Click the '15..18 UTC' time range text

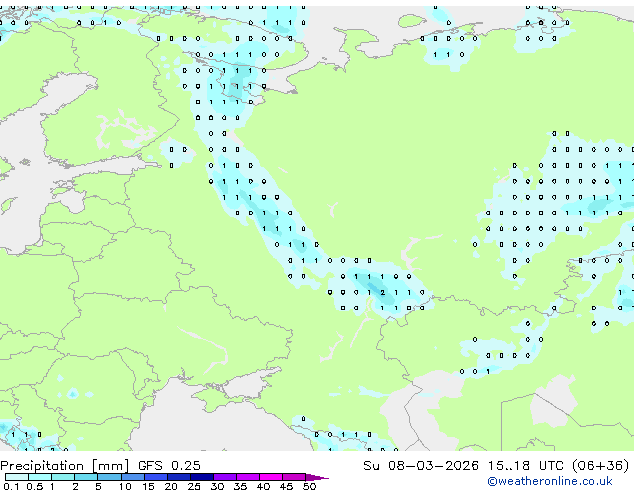(x=525, y=465)
